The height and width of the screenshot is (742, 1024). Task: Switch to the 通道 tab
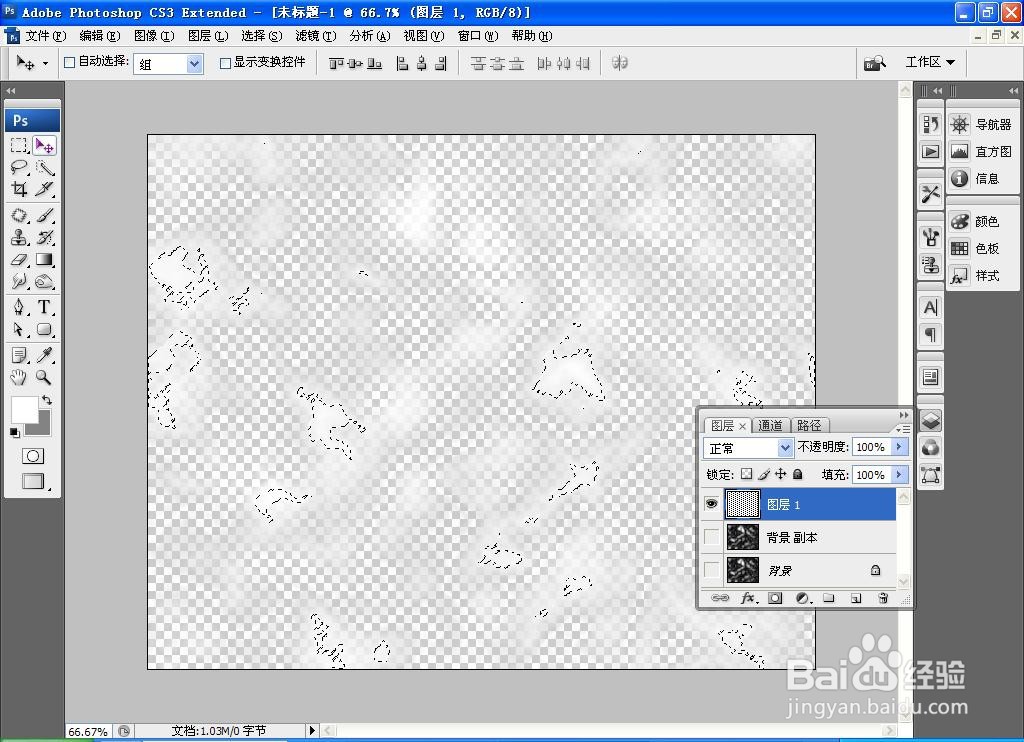[771, 425]
